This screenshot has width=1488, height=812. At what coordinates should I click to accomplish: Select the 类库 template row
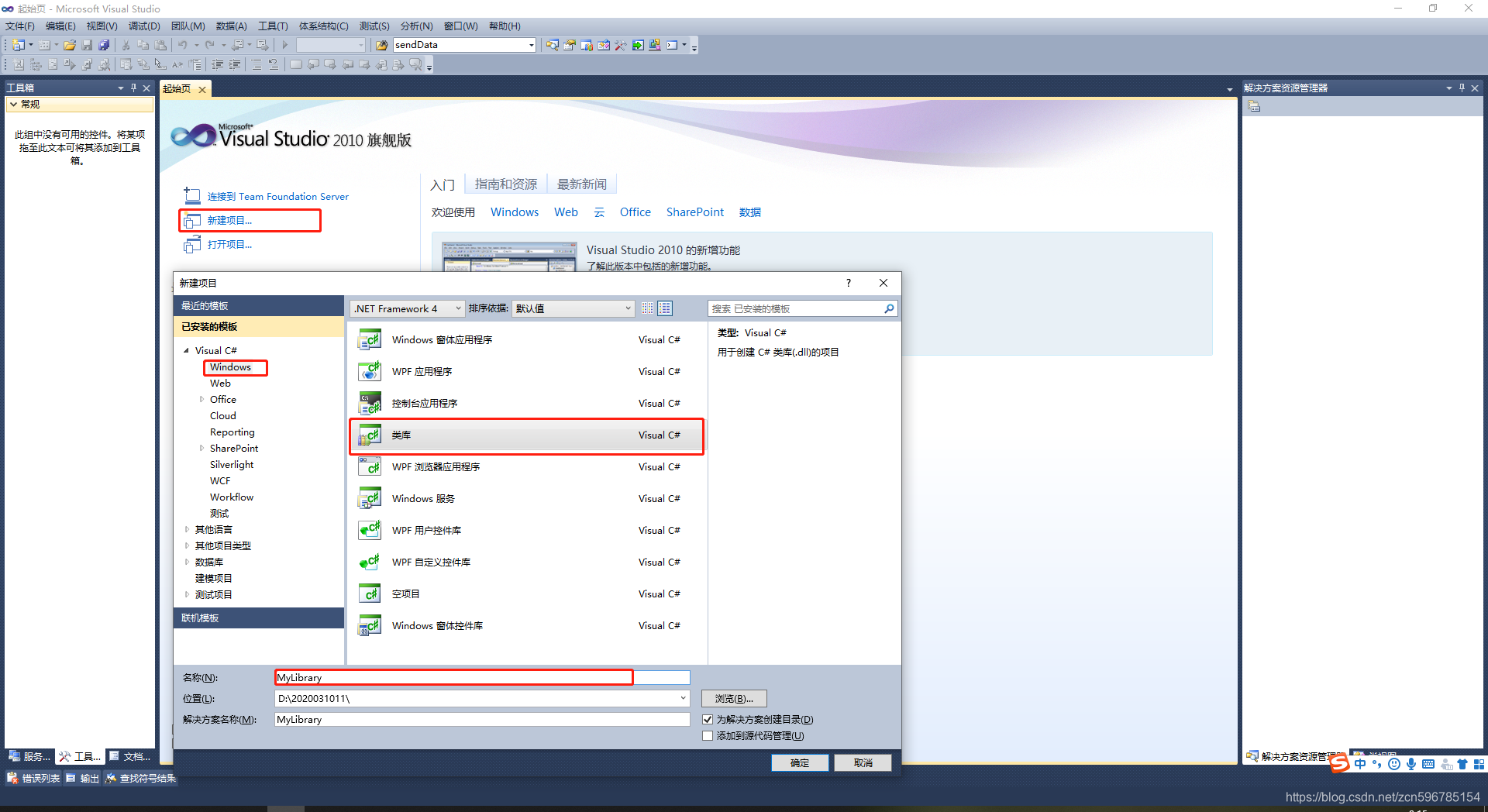[x=527, y=435]
